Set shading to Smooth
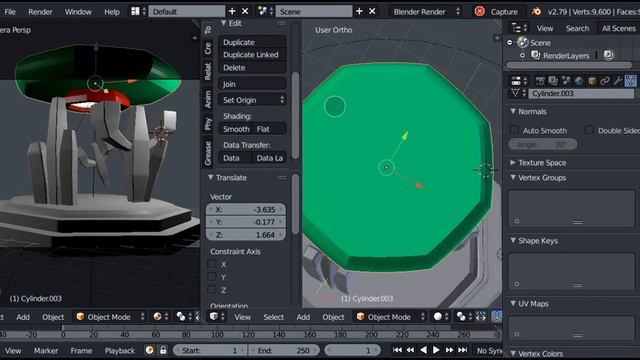The image size is (640, 360). [236, 129]
